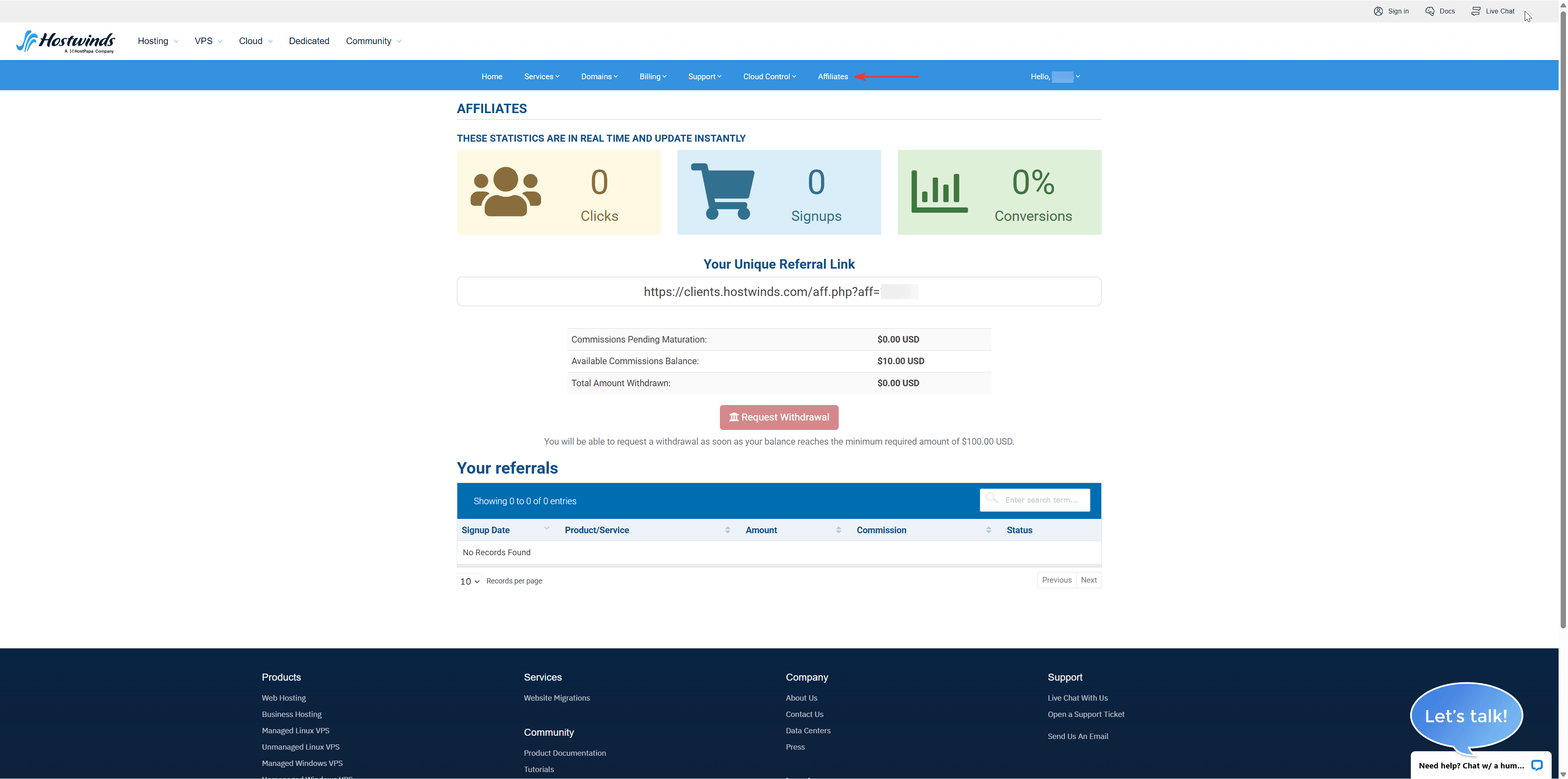Sort by Commission column arrows
The width and height of the screenshot is (1568, 779).
pyautogui.click(x=989, y=530)
